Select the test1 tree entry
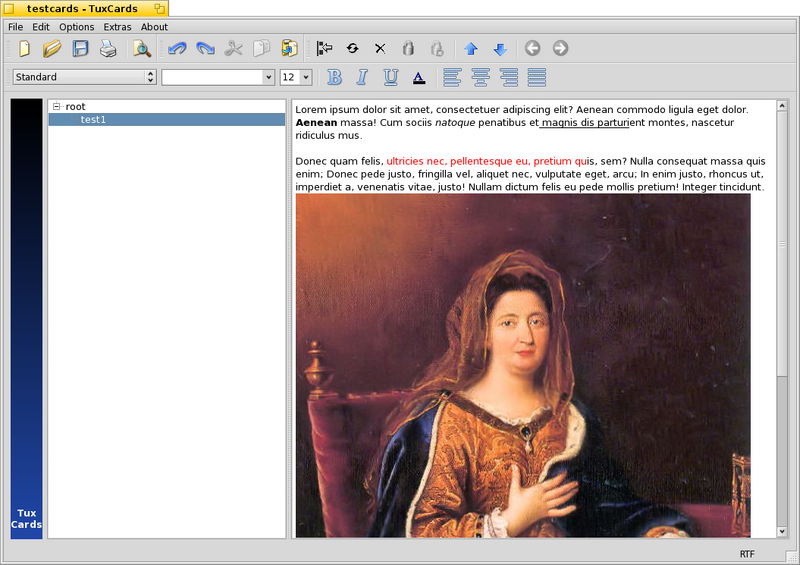800x565 pixels. coord(167,119)
